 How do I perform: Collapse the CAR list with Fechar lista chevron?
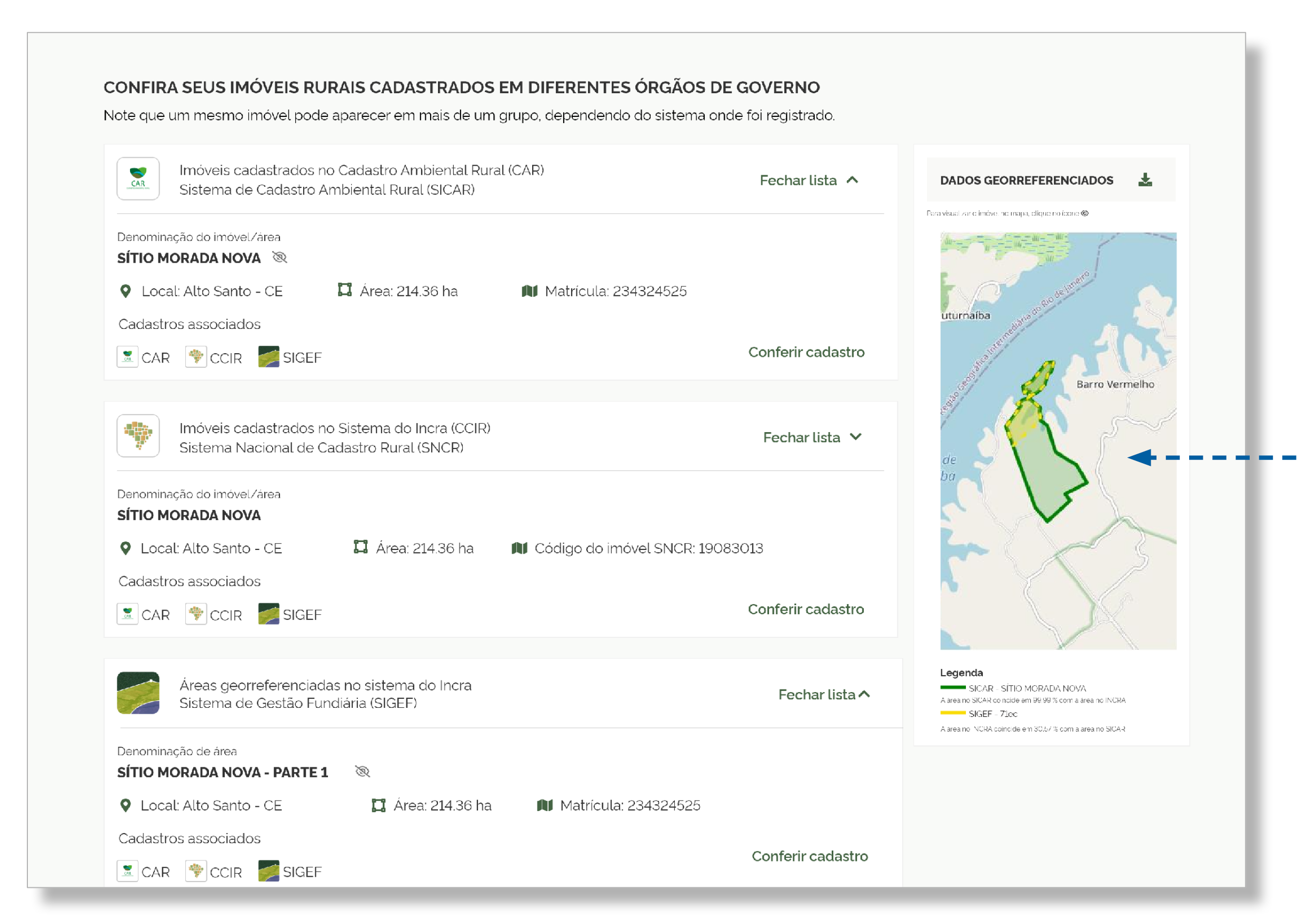(x=809, y=181)
